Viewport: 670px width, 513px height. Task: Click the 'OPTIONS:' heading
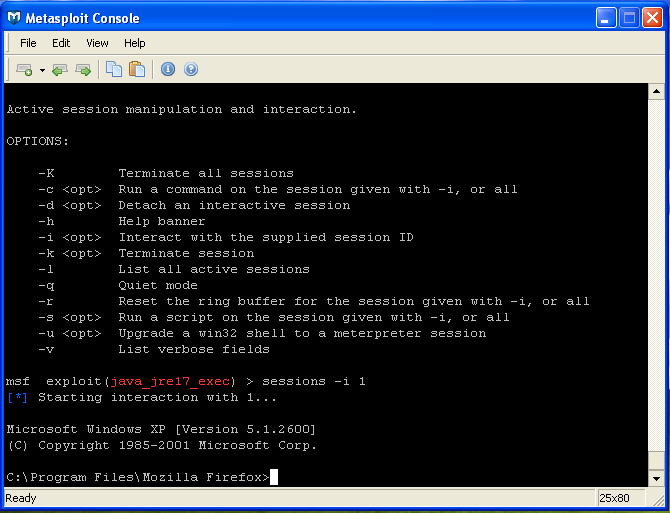(x=38, y=141)
